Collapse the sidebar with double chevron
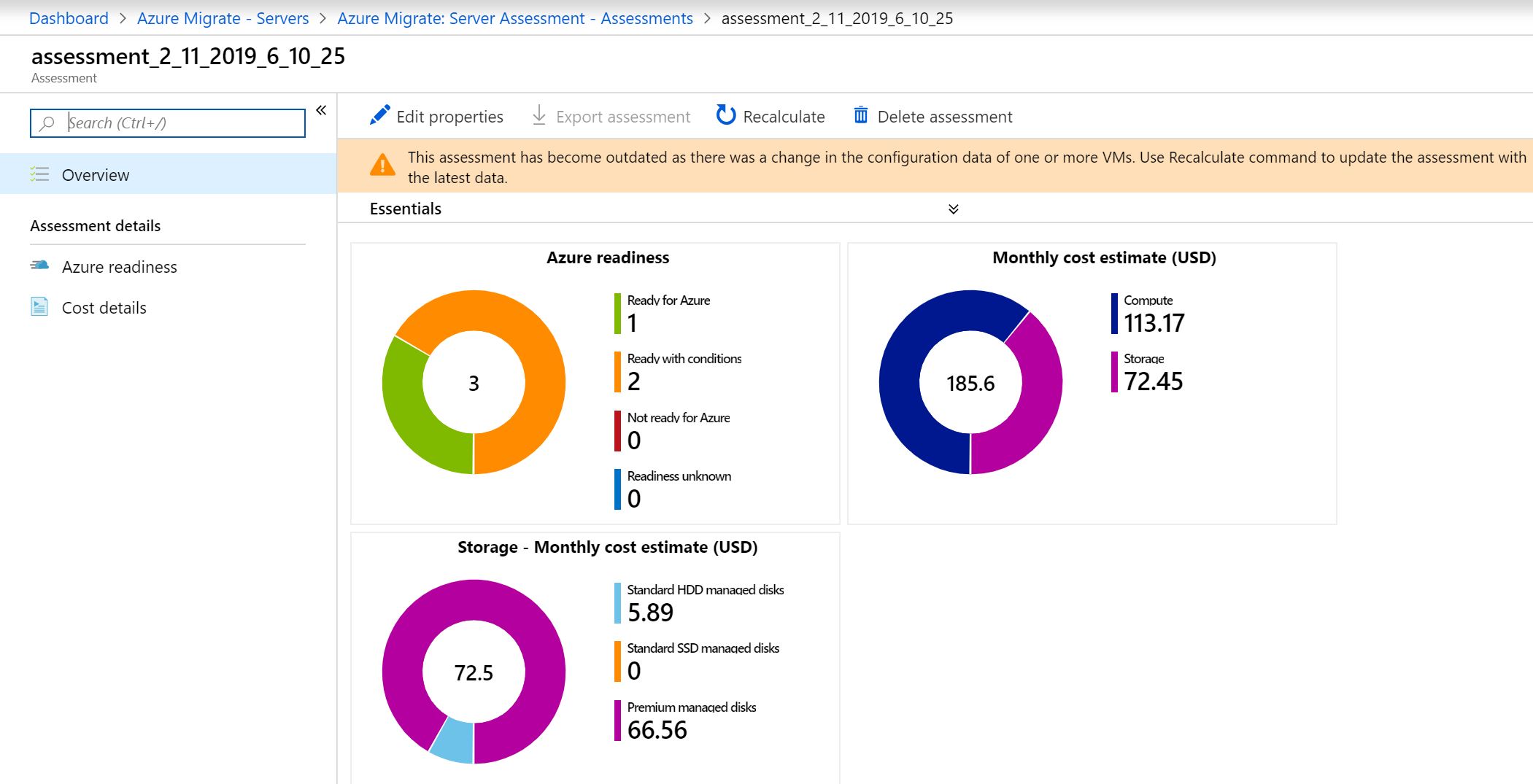 pyautogui.click(x=321, y=110)
